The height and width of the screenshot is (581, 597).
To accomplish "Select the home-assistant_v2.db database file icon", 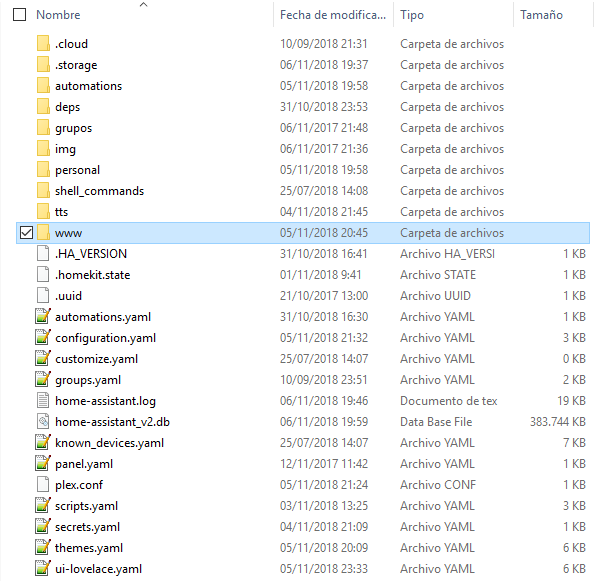I will 43,421.
